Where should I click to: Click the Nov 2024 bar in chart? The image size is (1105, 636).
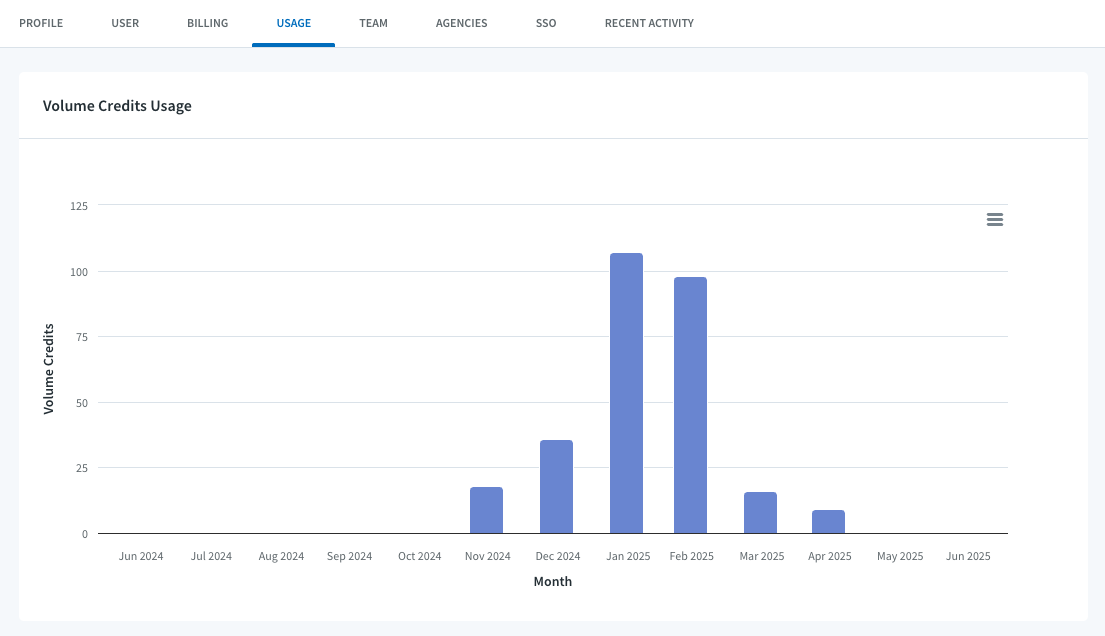point(486,510)
